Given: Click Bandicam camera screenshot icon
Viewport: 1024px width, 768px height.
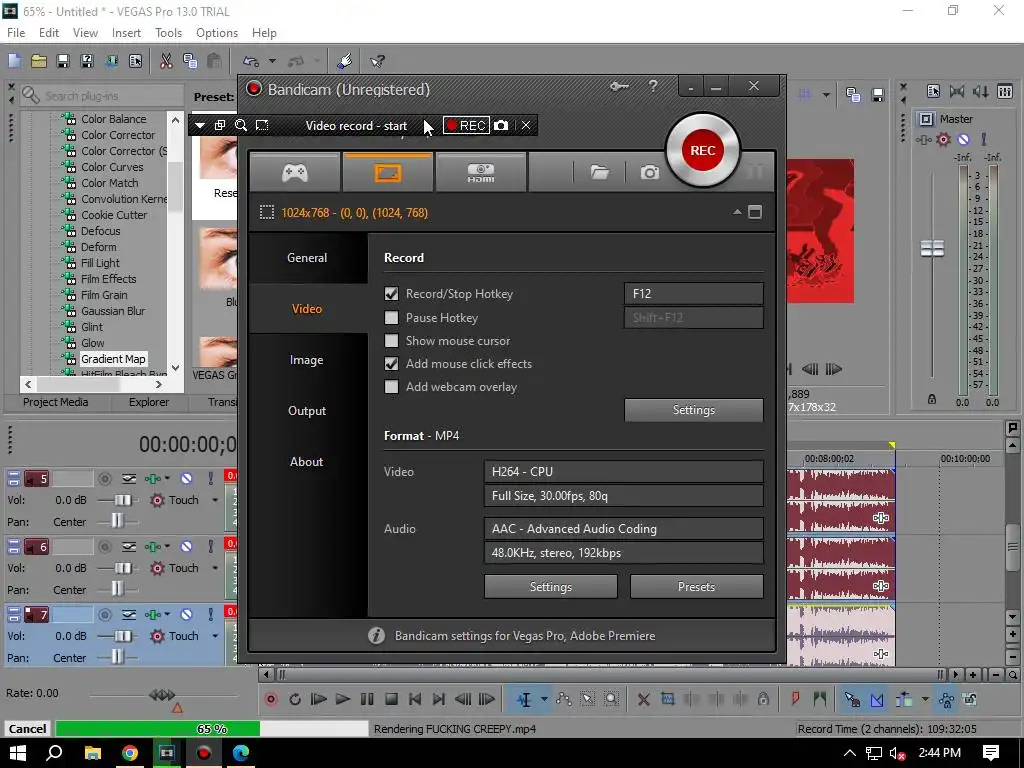Looking at the screenshot, I should tap(649, 172).
